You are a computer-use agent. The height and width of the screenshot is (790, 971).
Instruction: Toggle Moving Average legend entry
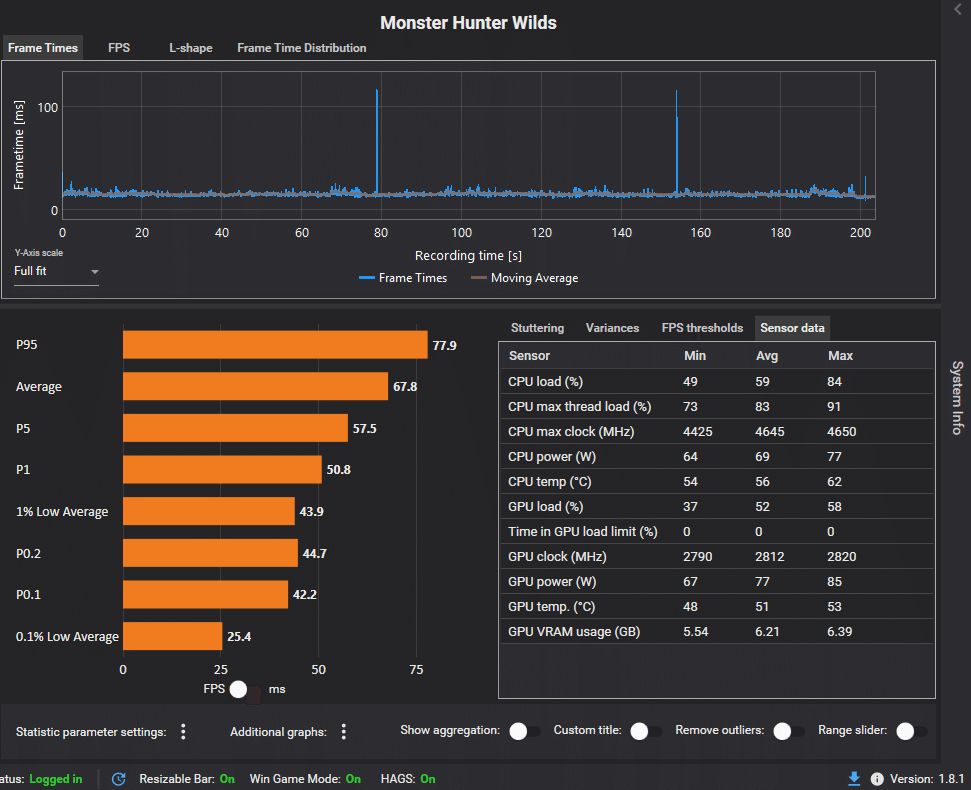(x=525, y=278)
